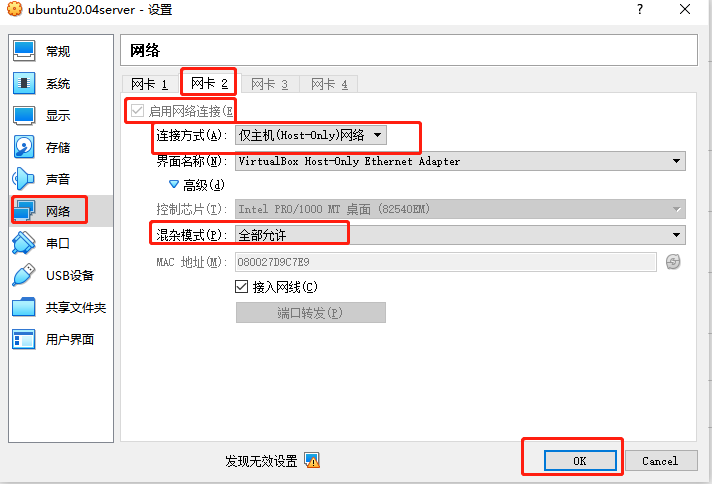
Task: Click the invalid settings warning icon
Action: pos(312,460)
